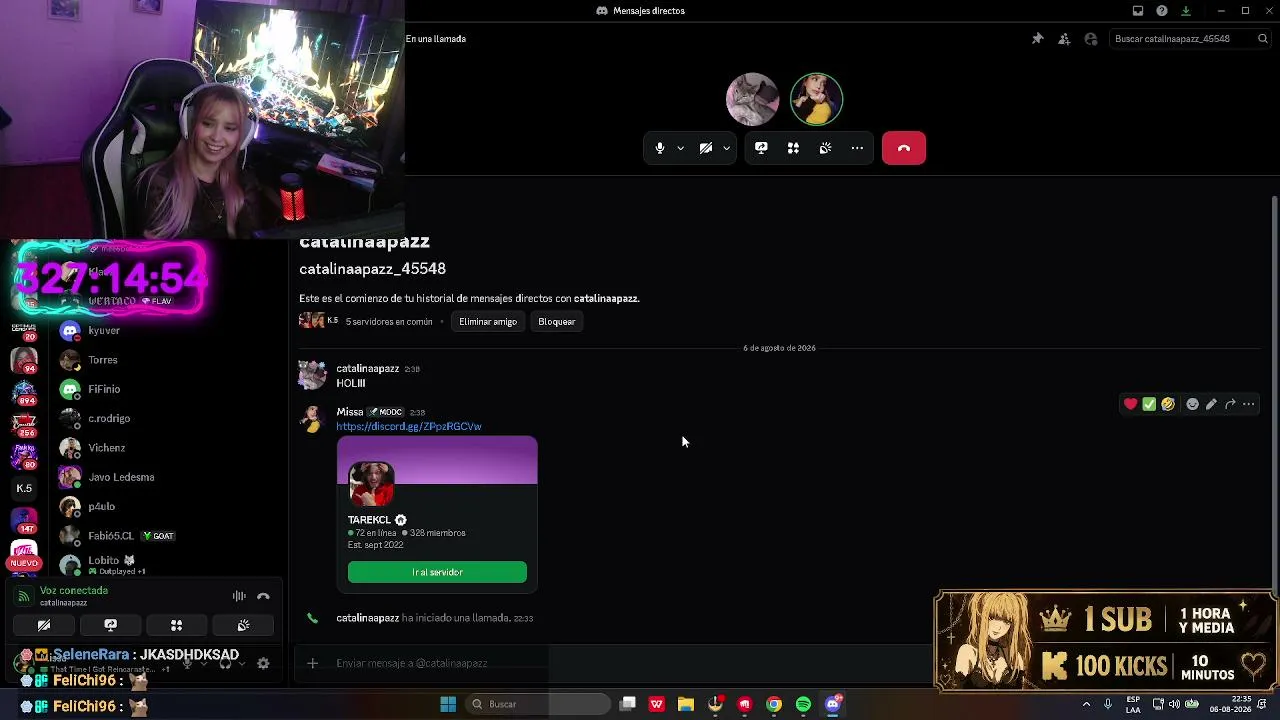Image resolution: width=1280 pixels, height=720 pixels.
Task: Open the server with 894 badge
Action: 24,391
